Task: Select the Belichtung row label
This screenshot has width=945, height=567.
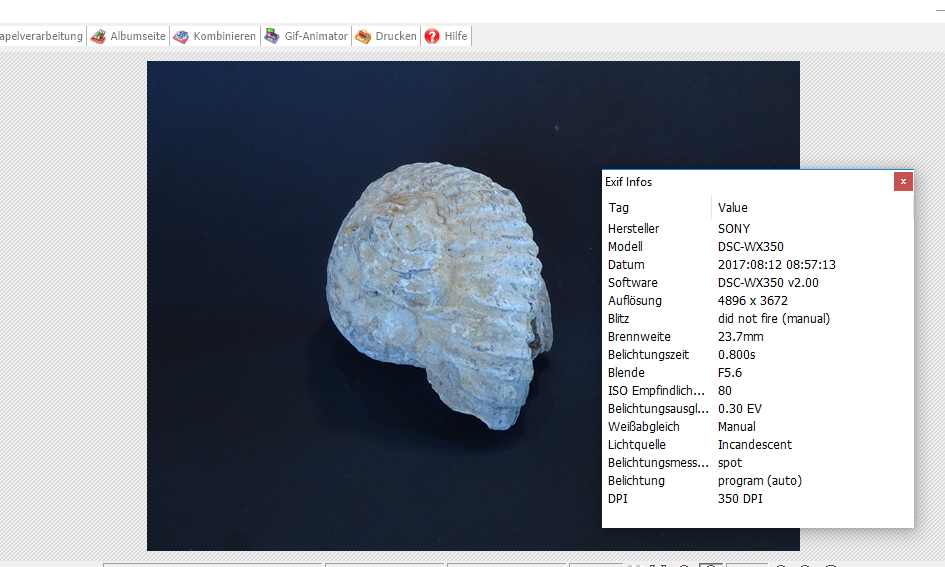Action: click(x=636, y=481)
